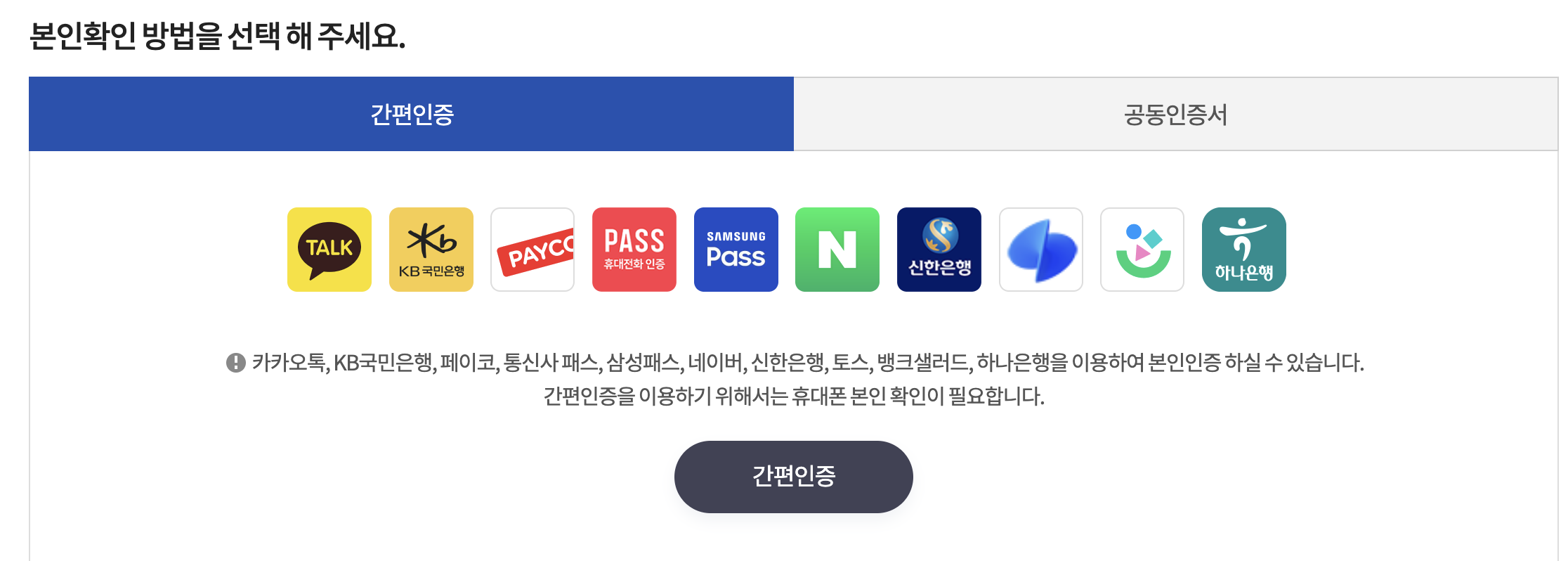Select the green Naver N icon
The width and height of the screenshot is (1568, 561).
pos(837,250)
